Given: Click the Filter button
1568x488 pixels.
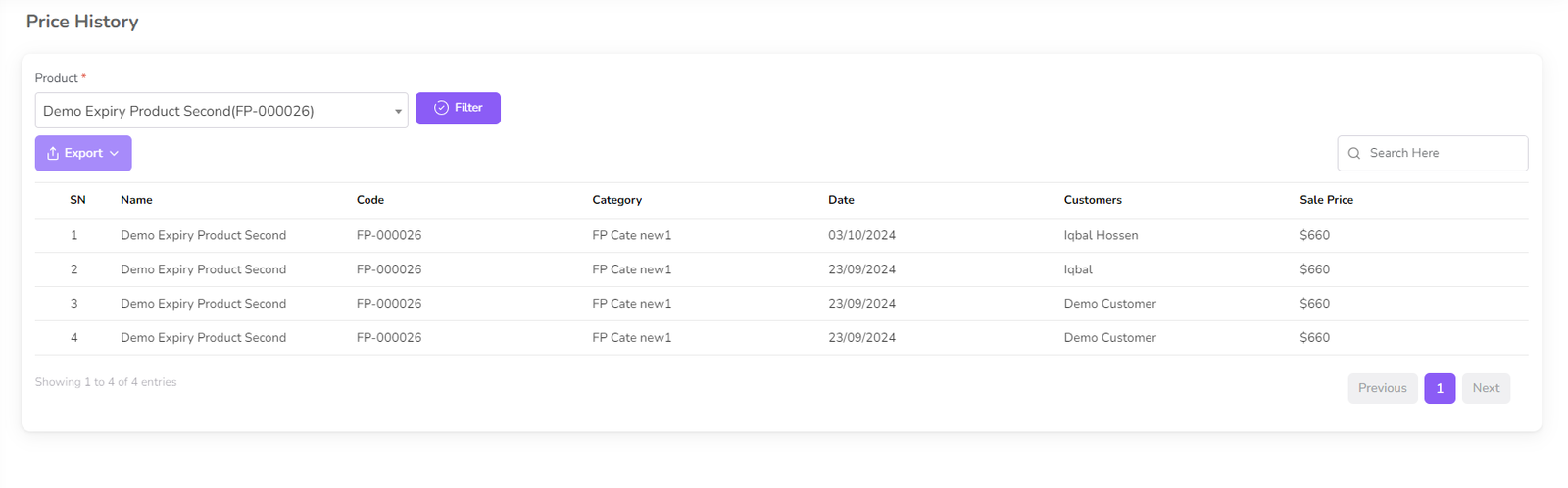Looking at the screenshot, I should 458,108.
